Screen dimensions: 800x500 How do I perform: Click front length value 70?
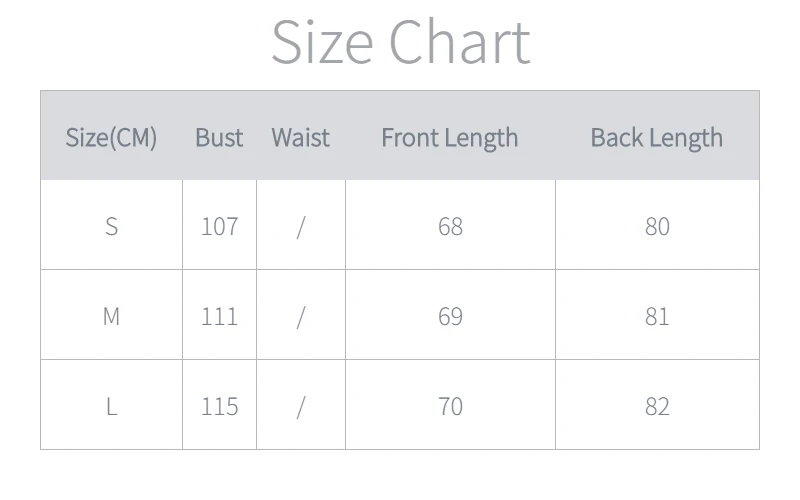(x=450, y=407)
